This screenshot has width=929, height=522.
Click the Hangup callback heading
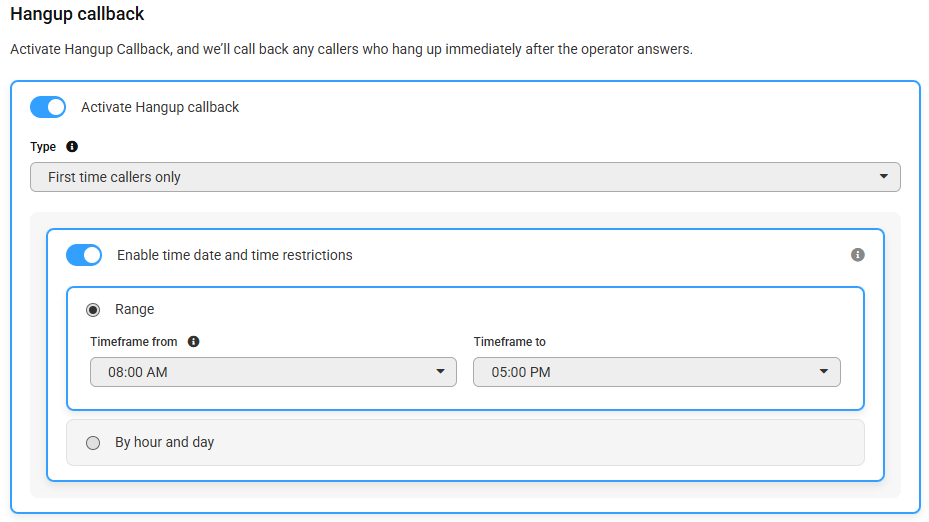77,14
